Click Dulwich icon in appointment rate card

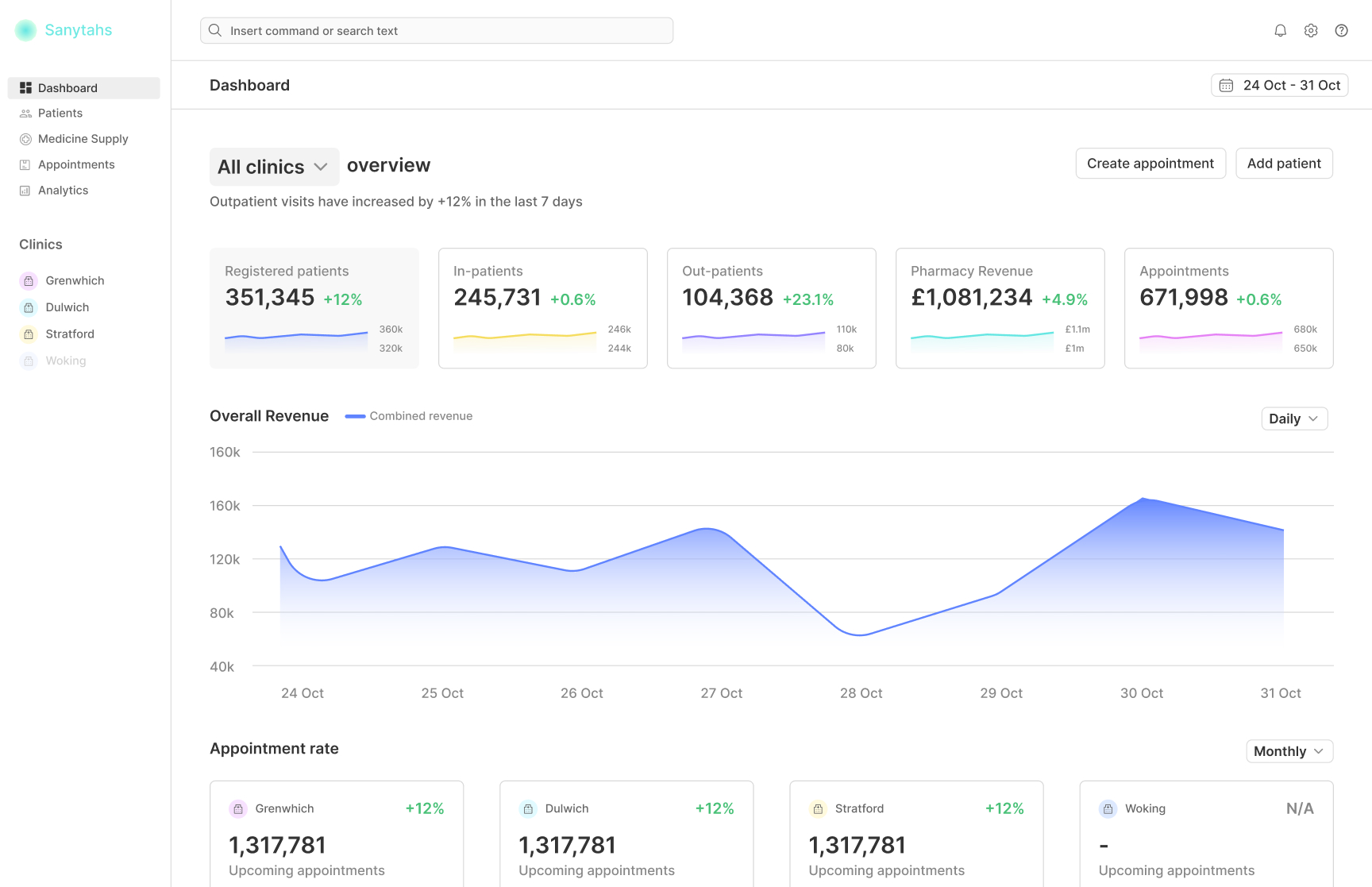pyautogui.click(x=528, y=808)
